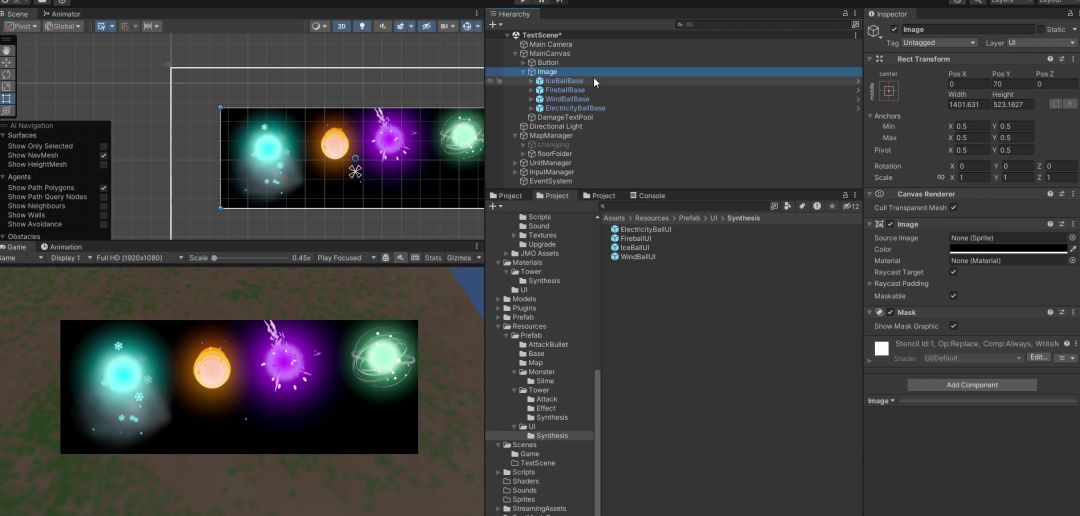Disable Show Mask Graphic checkbox
The image size is (1080, 516).
point(953,326)
